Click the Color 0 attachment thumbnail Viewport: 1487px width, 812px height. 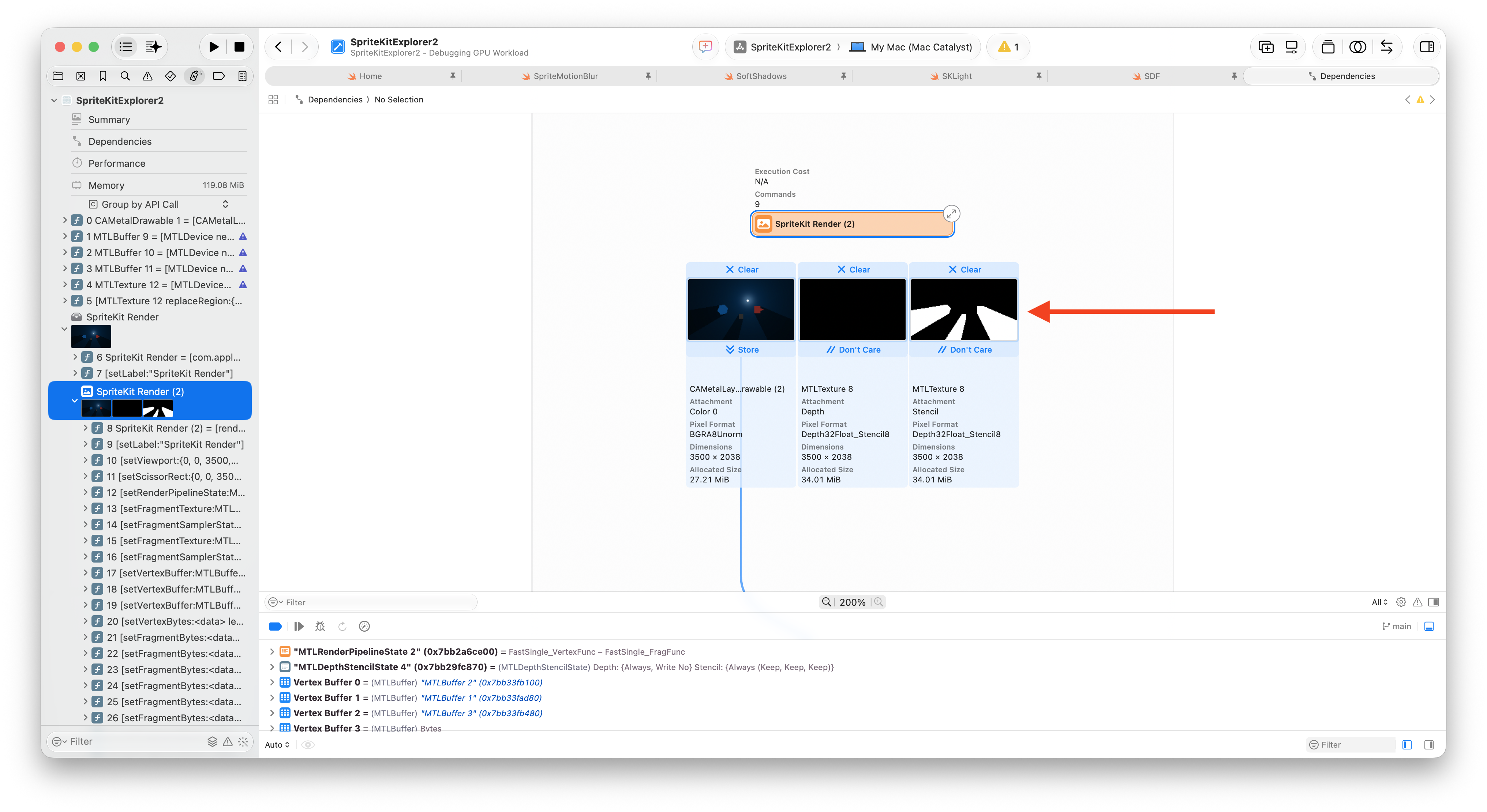coord(741,309)
